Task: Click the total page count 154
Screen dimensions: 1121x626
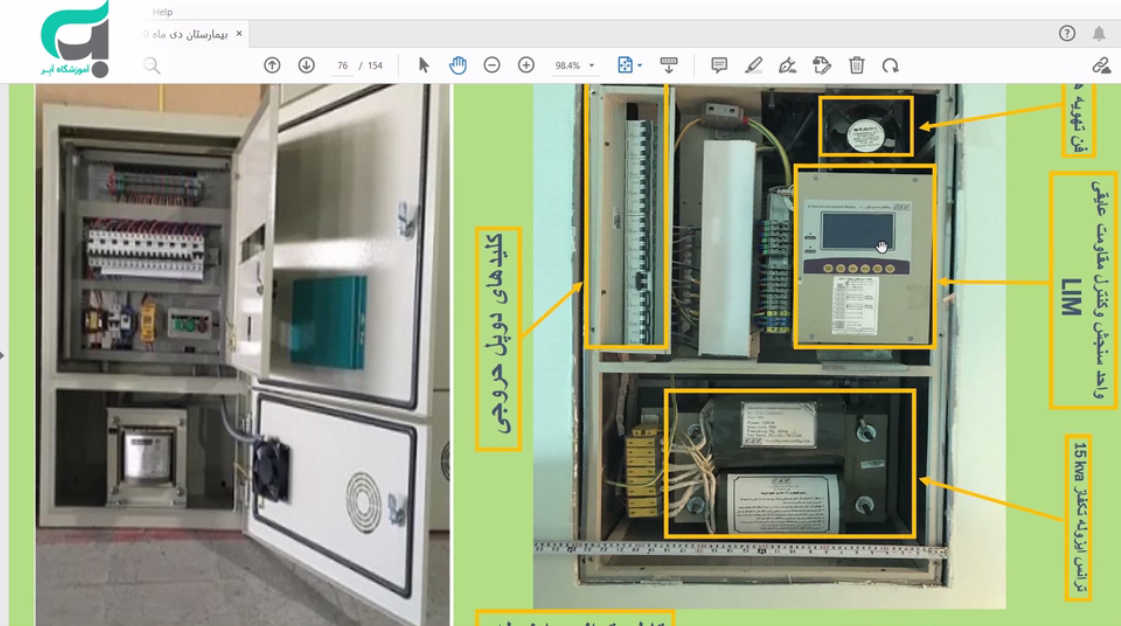Action: click(375, 66)
